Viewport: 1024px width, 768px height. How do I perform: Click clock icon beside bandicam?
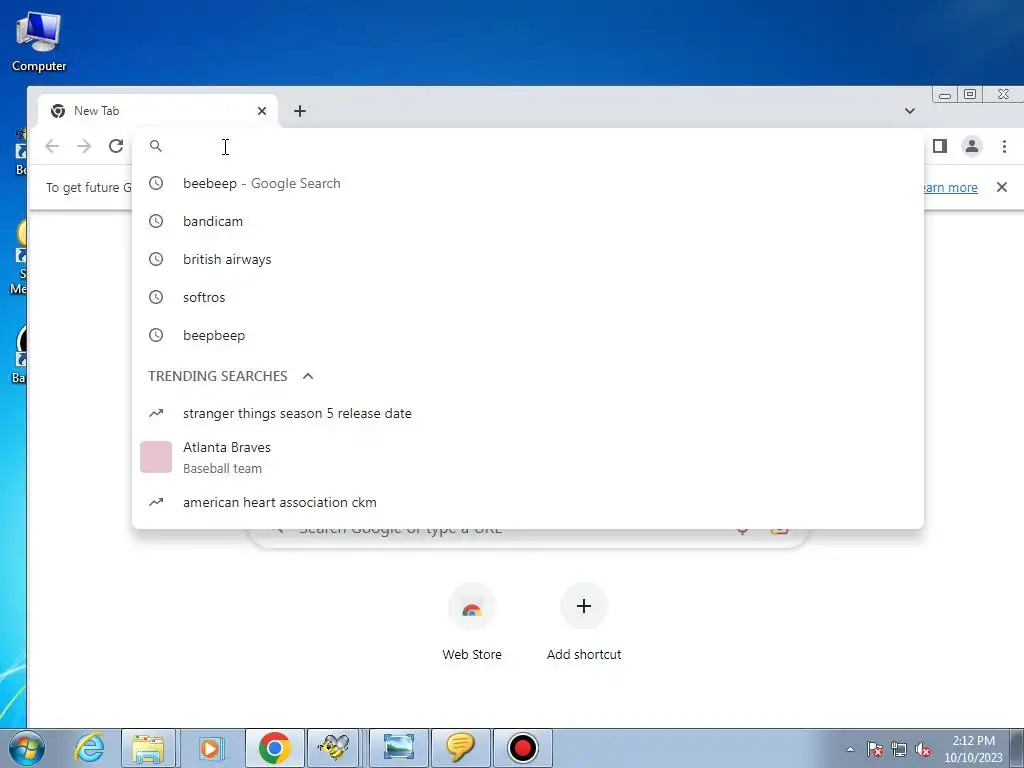tap(156, 221)
